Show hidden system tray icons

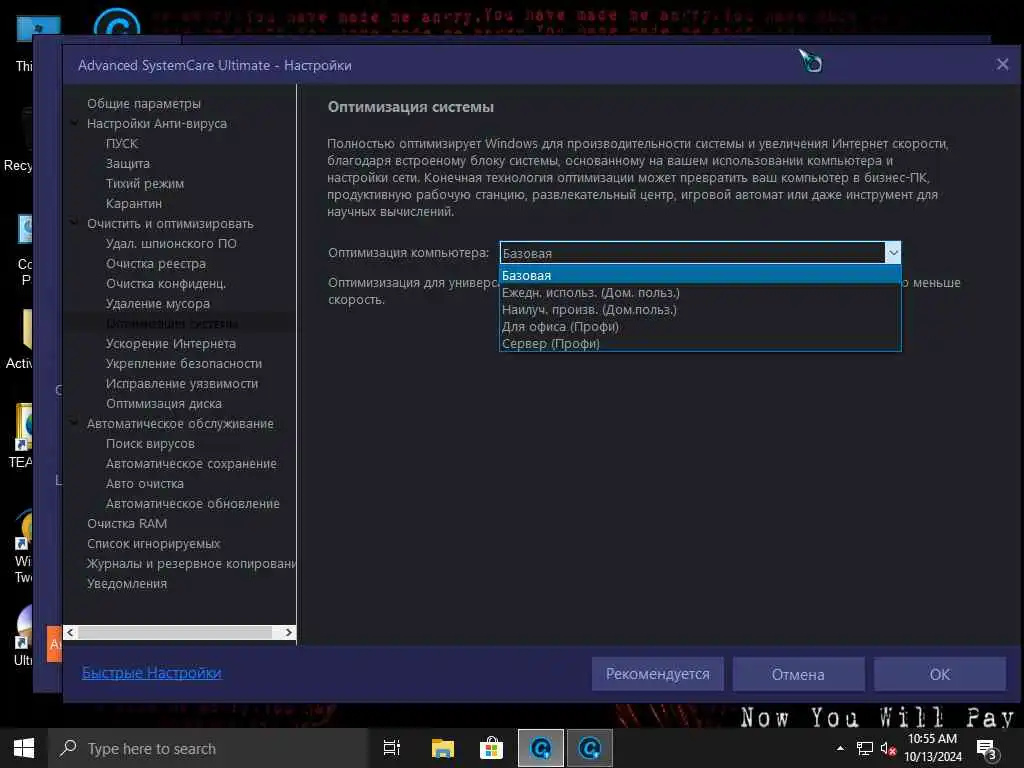click(840, 748)
